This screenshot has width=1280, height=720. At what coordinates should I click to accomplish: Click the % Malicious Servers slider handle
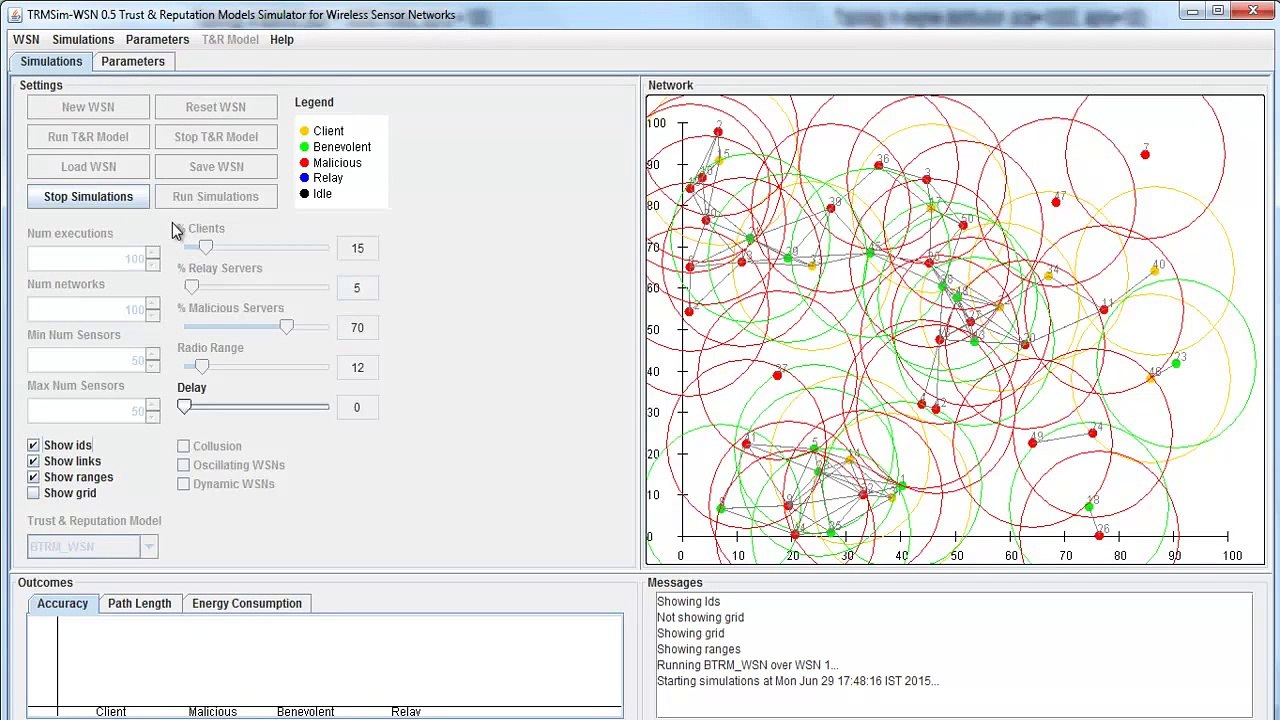tap(287, 327)
